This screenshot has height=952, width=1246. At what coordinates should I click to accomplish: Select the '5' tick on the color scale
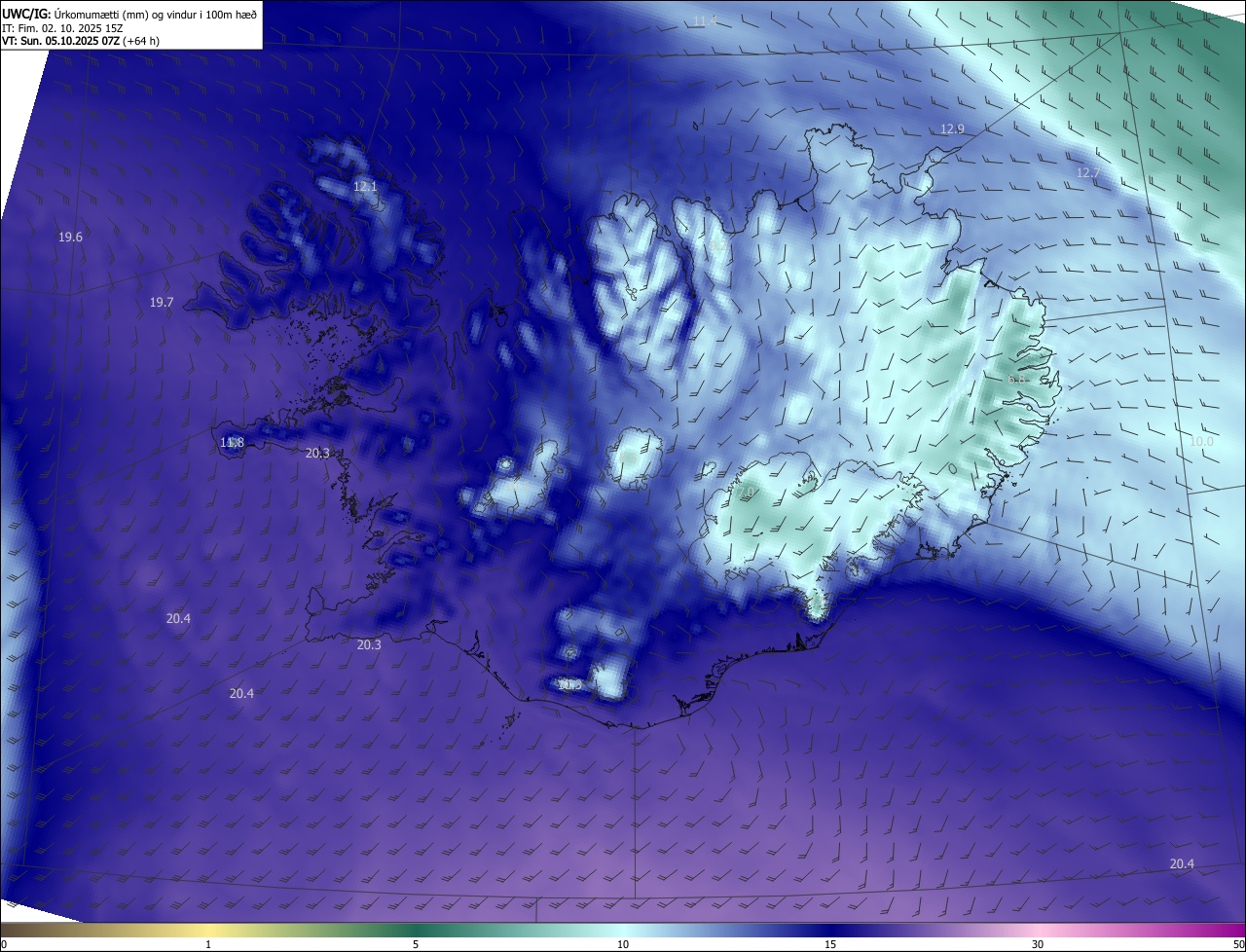pyautogui.click(x=416, y=944)
